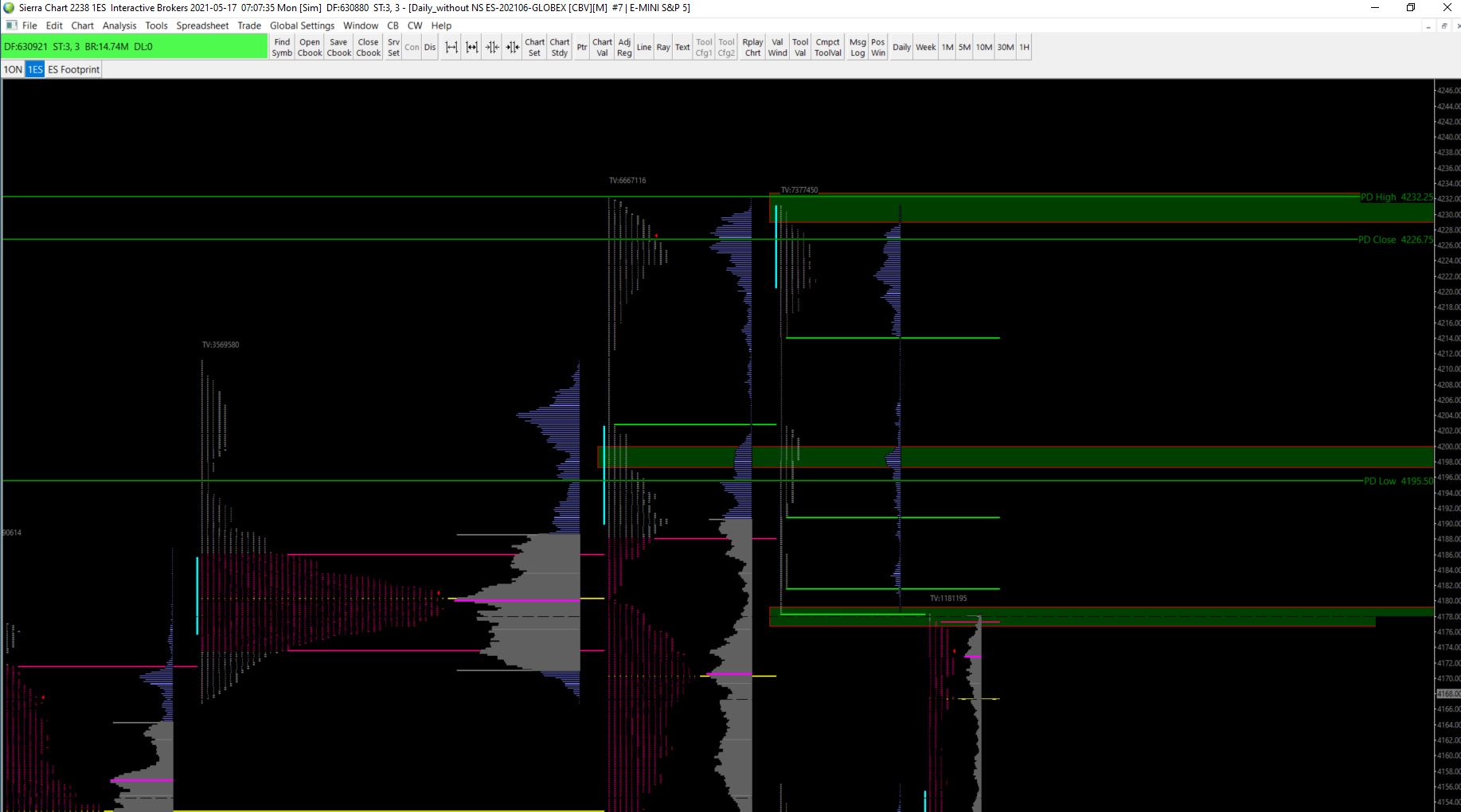Click the TV:3569580 volume label
The height and width of the screenshot is (812, 1461).
[221, 345]
